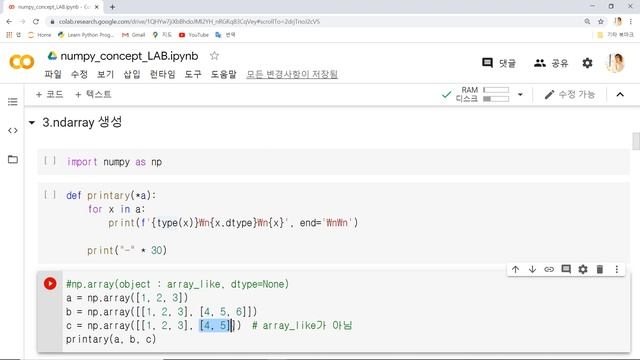Collapse the 3.ndarray 생성 section
Image resolution: width=640 pixels, height=360 pixels.
[x=32, y=122]
